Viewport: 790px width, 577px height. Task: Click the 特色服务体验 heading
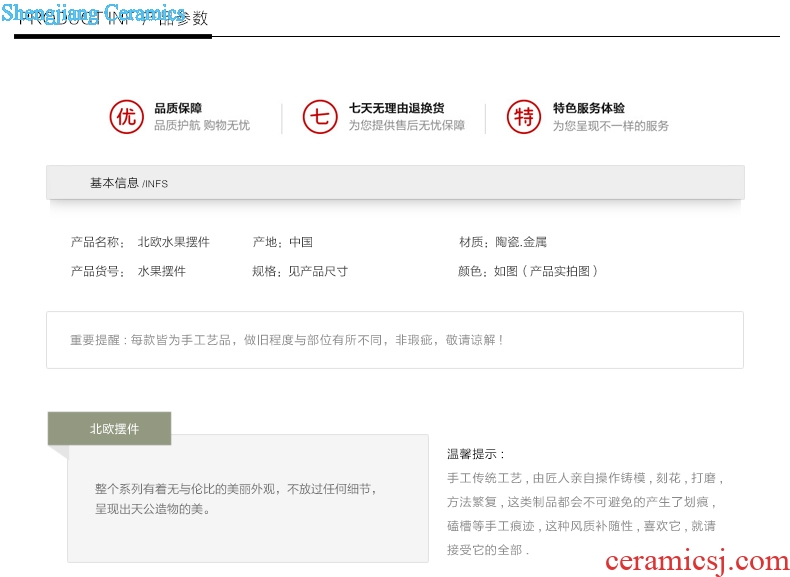point(589,108)
